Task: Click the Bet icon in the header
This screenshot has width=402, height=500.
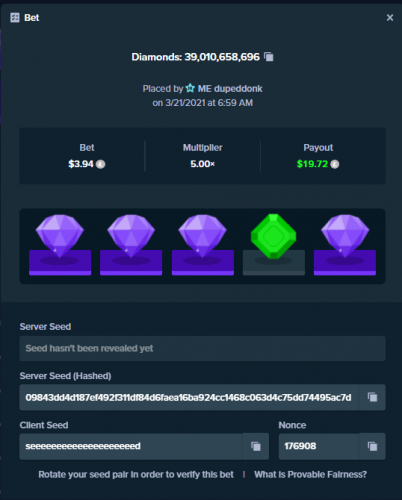Action: (x=15, y=18)
